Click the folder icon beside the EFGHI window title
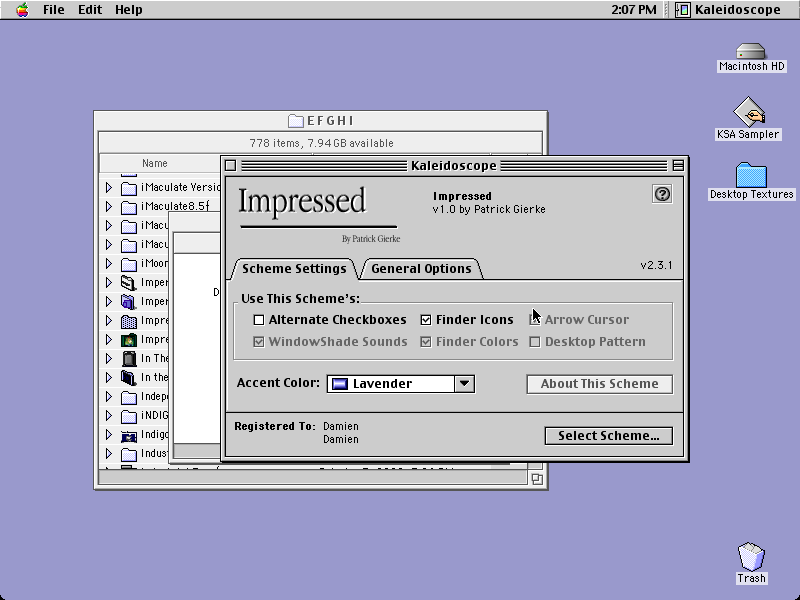The image size is (800, 600). coord(296,121)
